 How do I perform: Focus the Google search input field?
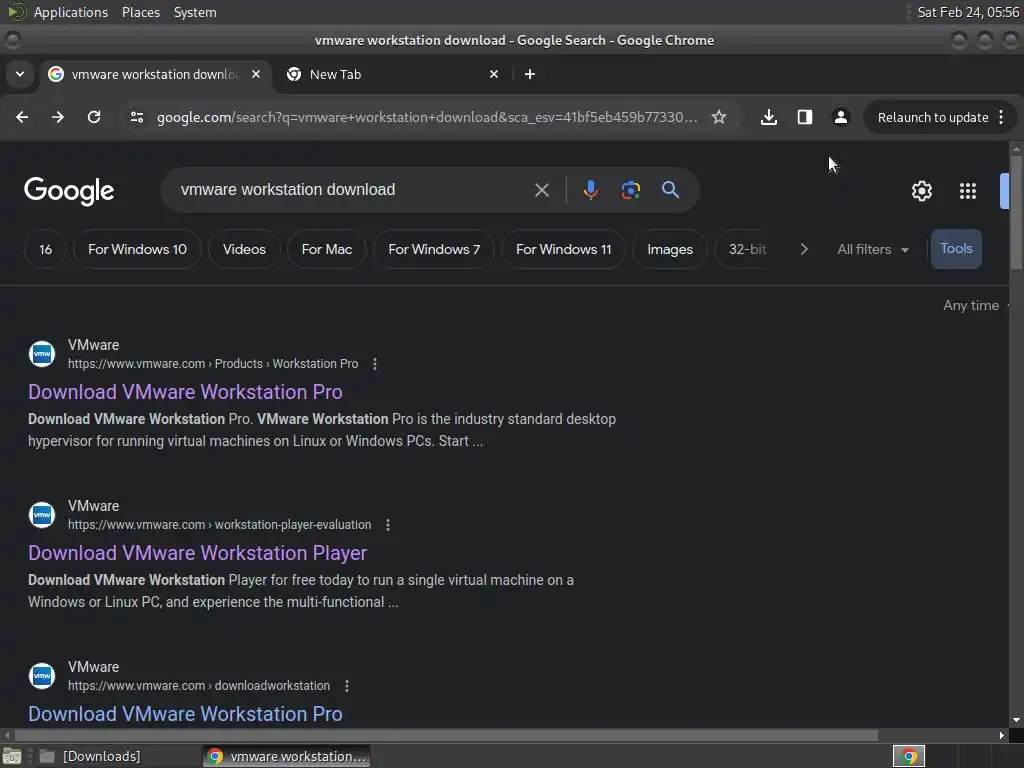(x=353, y=189)
